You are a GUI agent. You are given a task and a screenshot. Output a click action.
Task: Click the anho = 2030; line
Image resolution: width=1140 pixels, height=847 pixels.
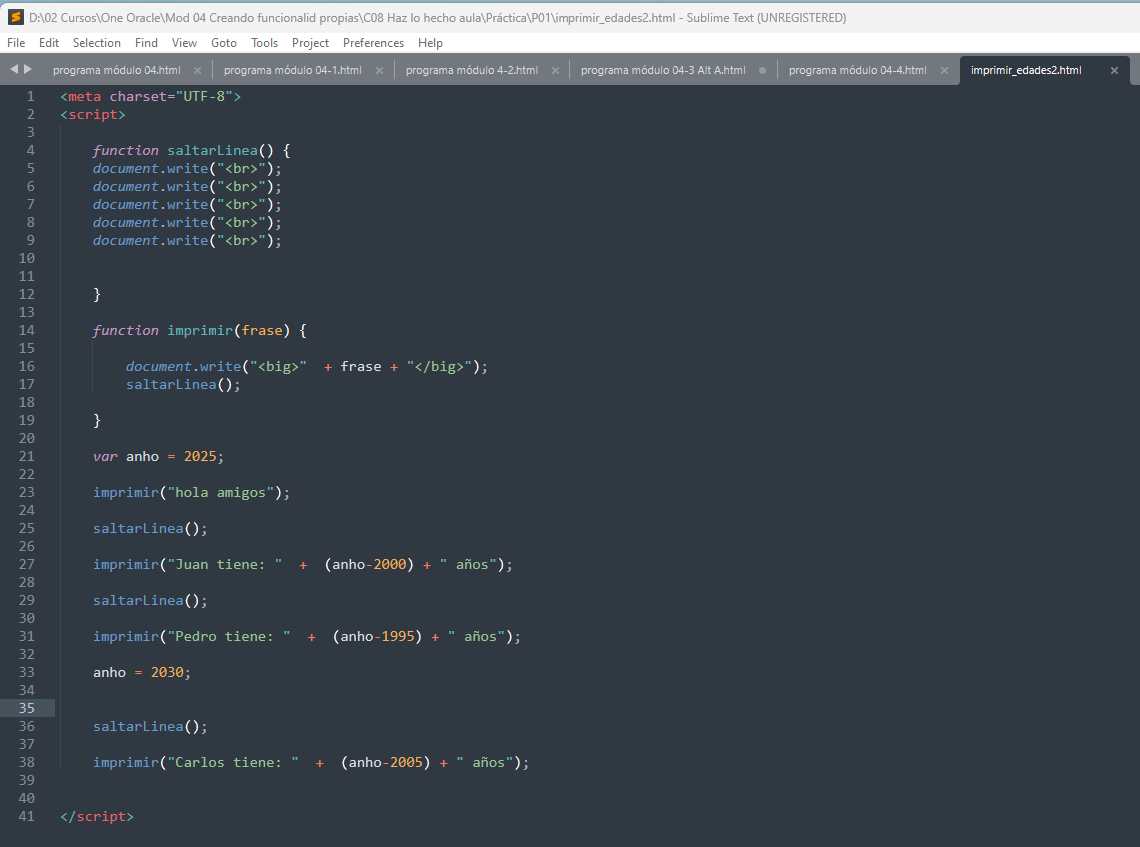point(142,673)
